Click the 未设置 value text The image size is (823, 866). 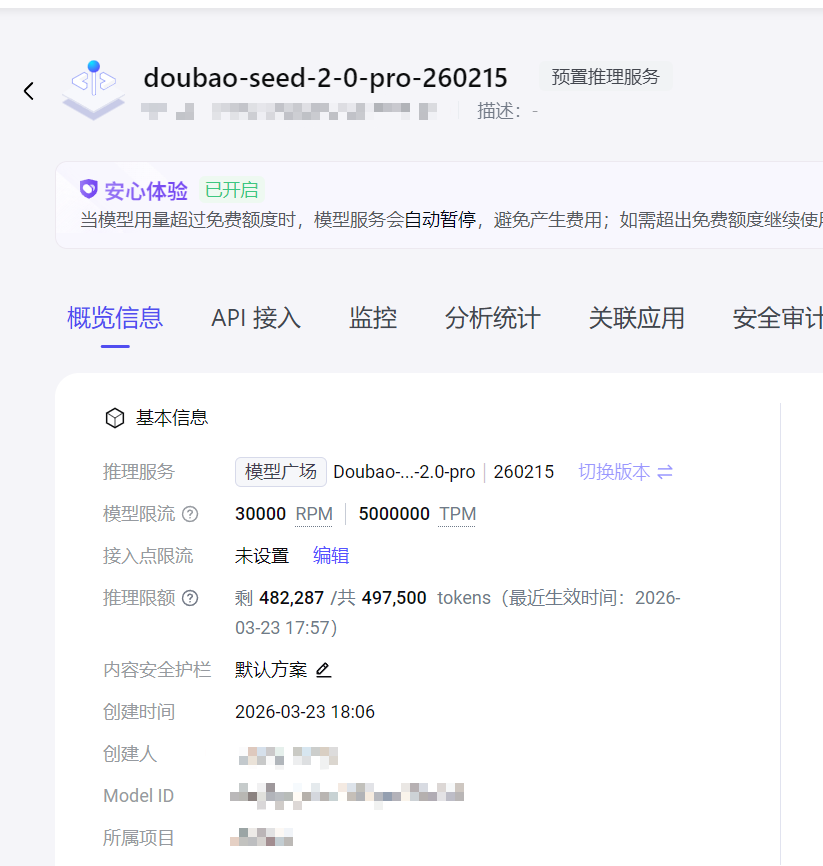point(262,556)
